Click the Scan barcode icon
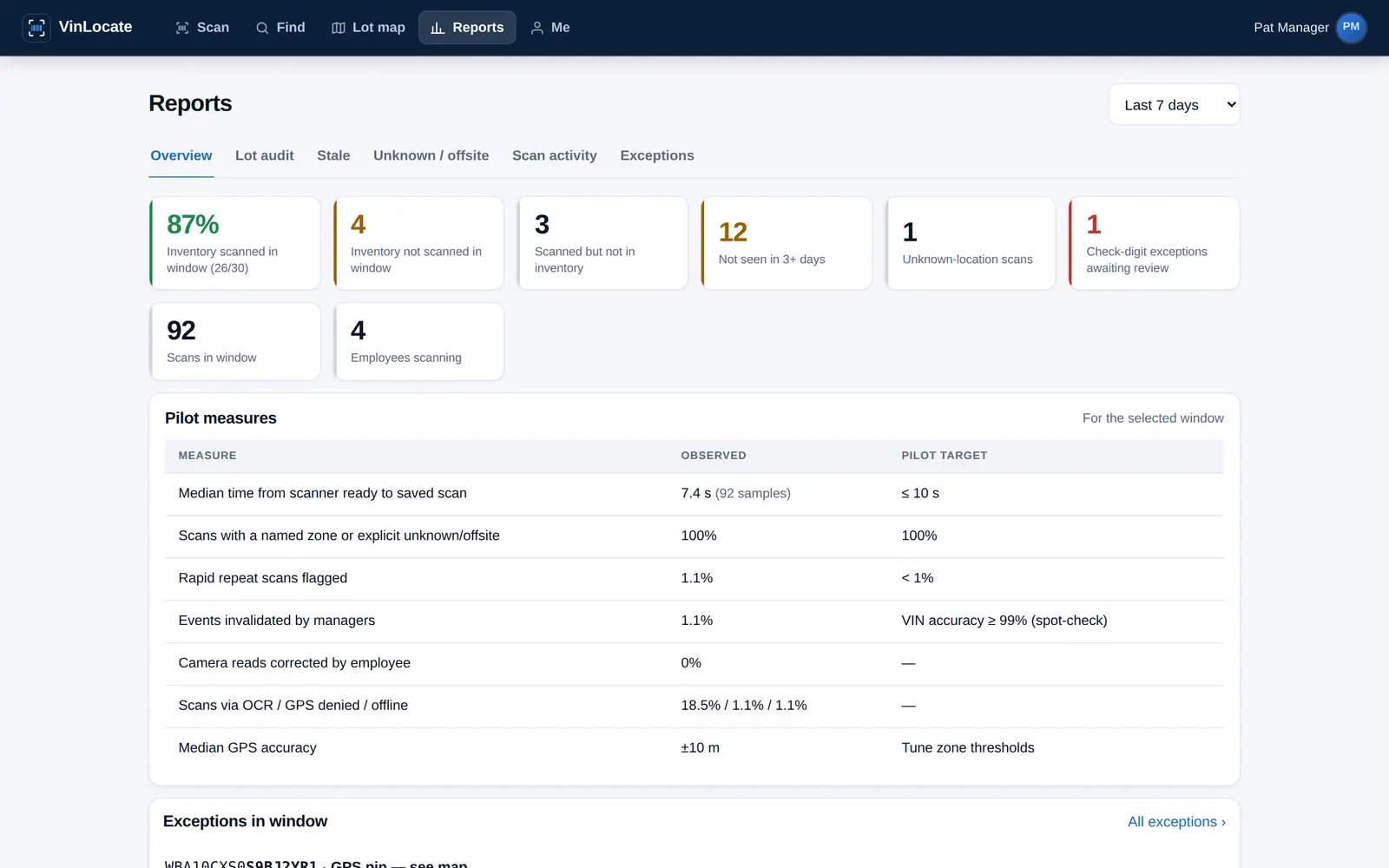The height and width of the screenshot is (868, 1389). tap(182, 28)
